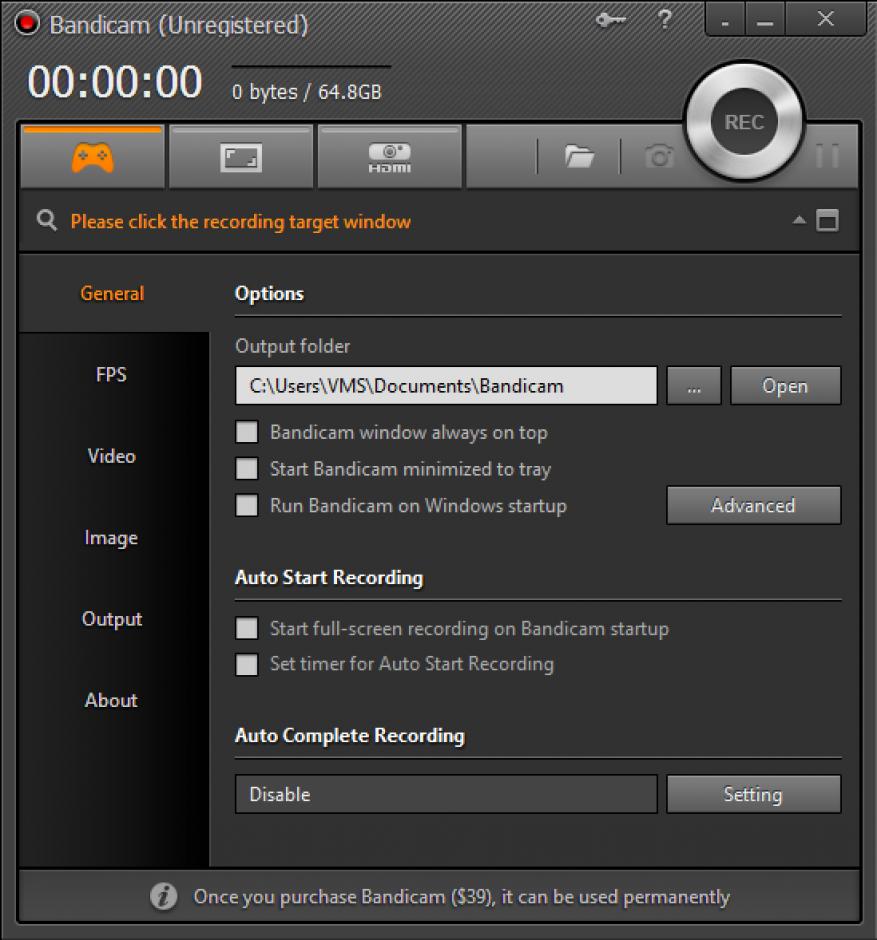Enable Set timer for Auto Start Recording
This screenshot has width=877, height=940.
[246, 664]
